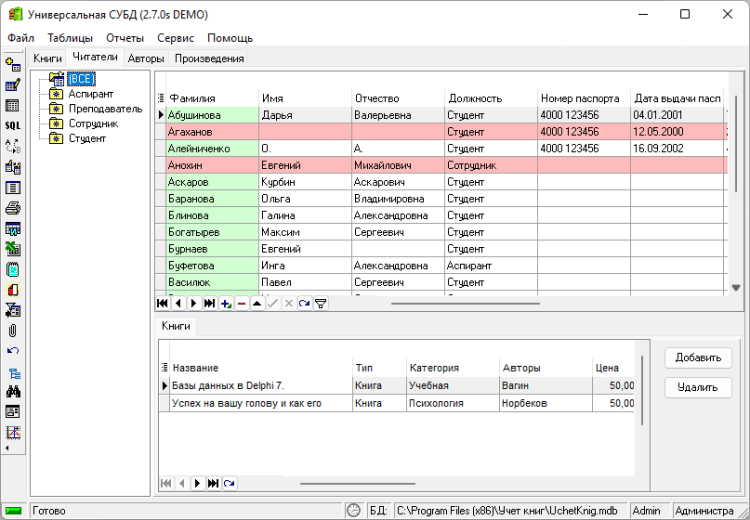Image resolution: width=750 pixels, height=520 pixels.
Task: Click the blue undo arrow icon
Action: [13, 351]
